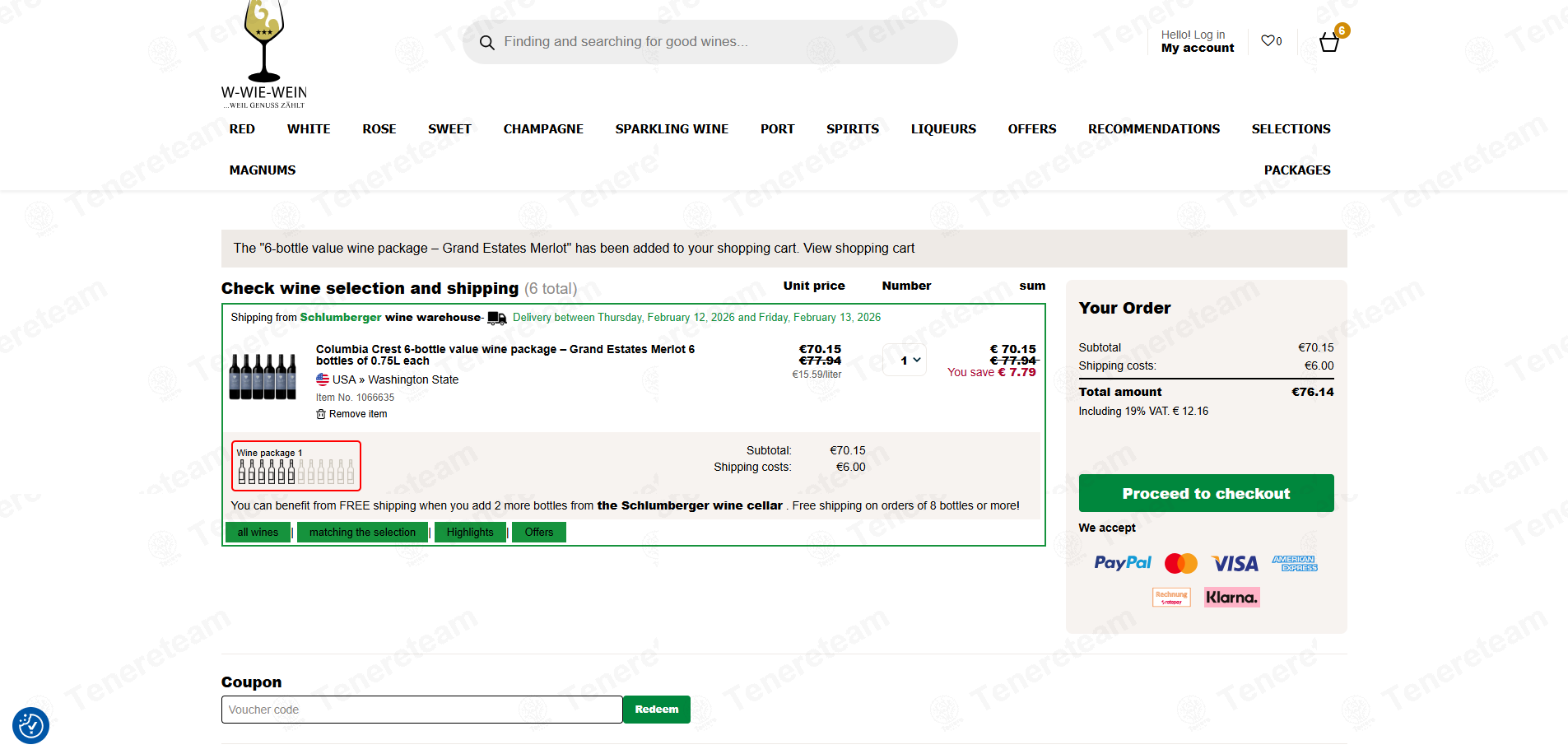Open the SPIRITS menu

(x=853, y=129)
